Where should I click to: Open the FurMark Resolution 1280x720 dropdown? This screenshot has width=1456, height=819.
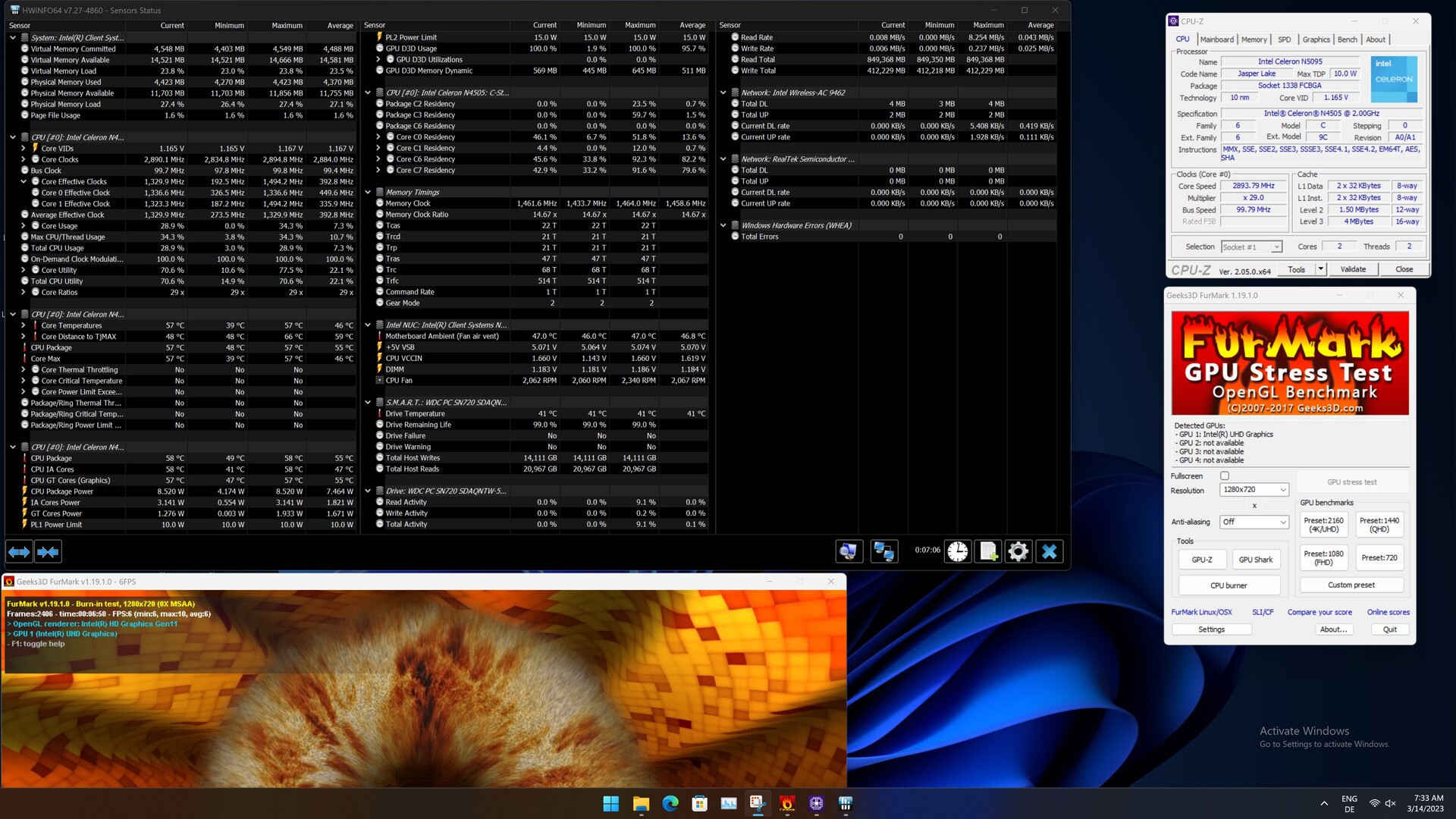click(1254, 490)
